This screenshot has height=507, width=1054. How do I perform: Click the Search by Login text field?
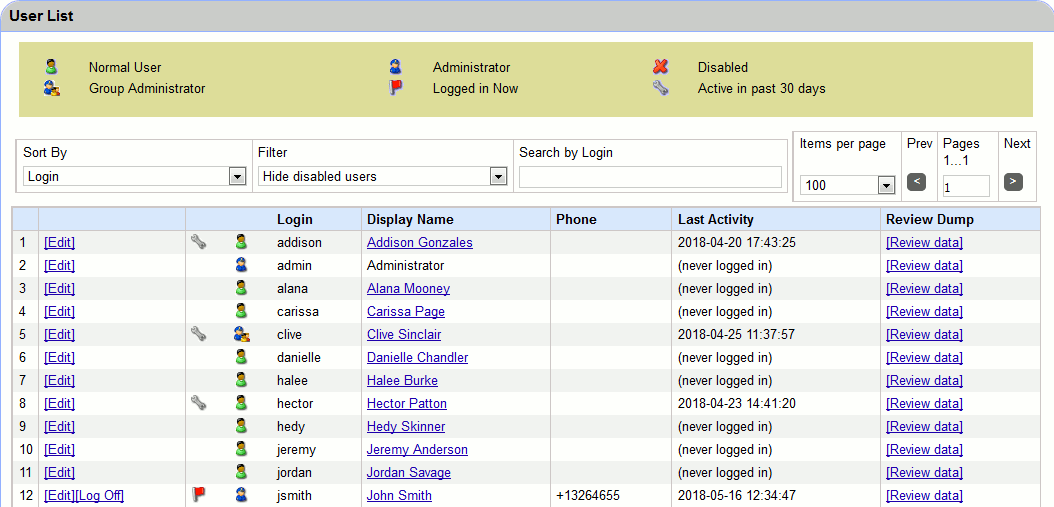click(650, 177)
